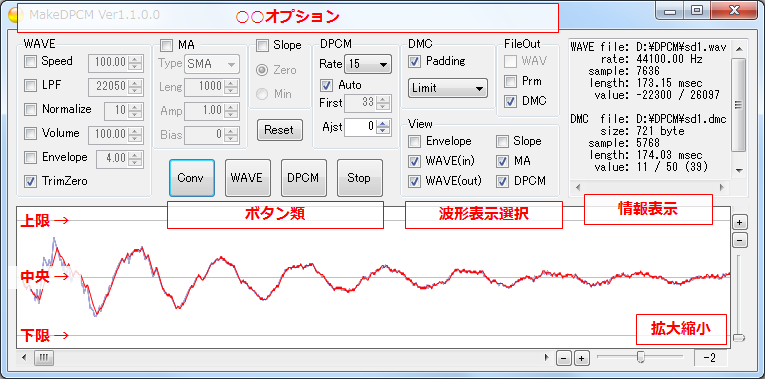Click the Stop button
The width and height of the screenshot is (765, 379).
[x=360, y=178]
